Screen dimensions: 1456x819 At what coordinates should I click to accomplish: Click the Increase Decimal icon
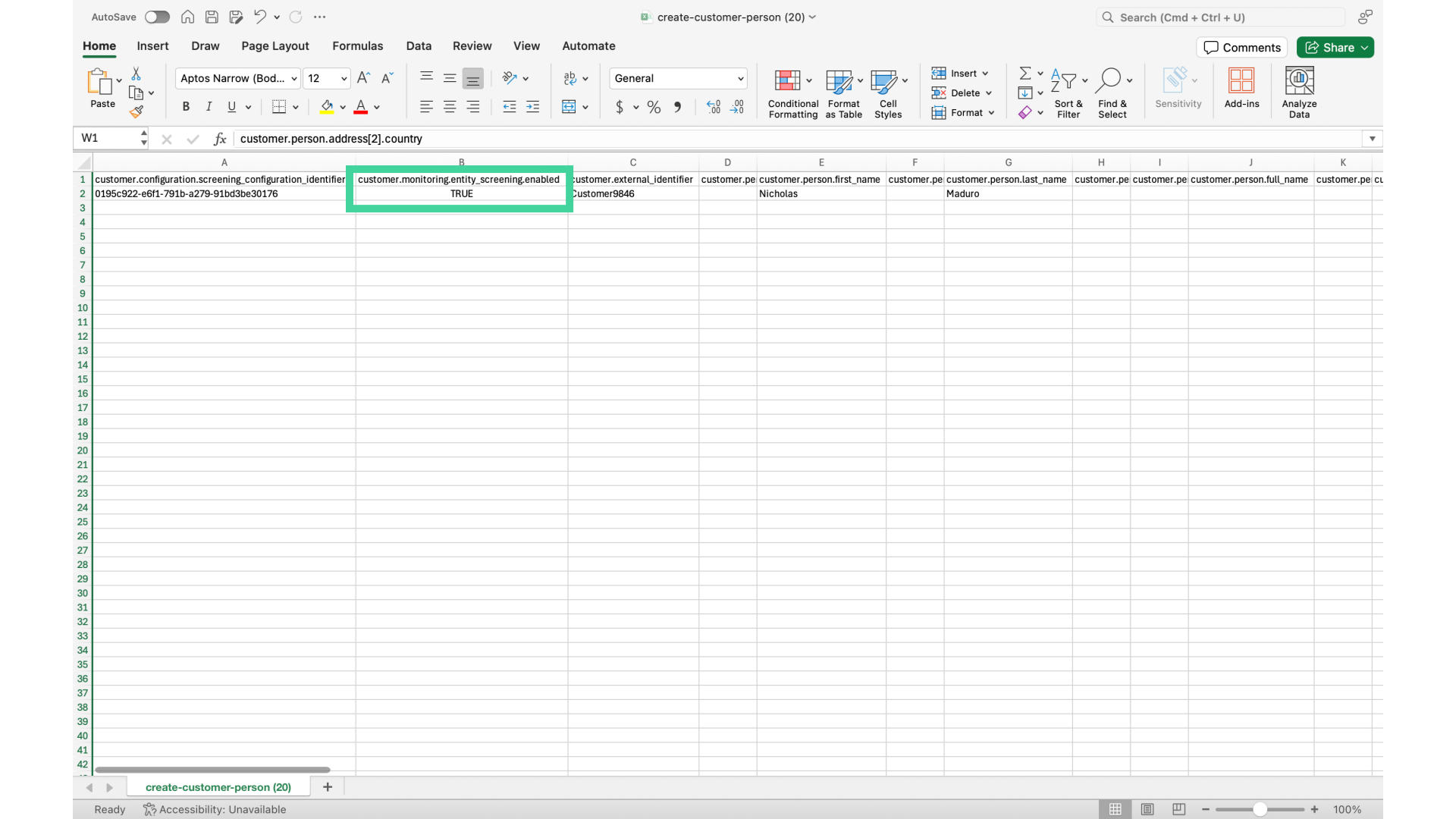pyautogui.click(x=713, y=107)
